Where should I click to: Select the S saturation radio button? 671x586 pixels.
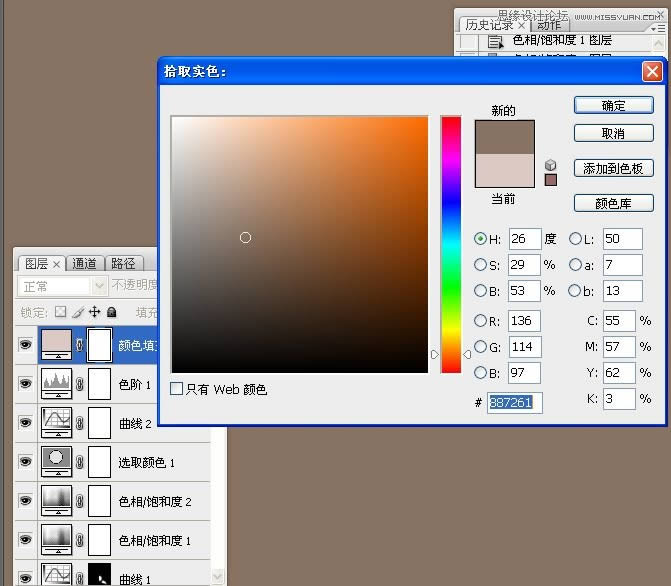[481, 265]
